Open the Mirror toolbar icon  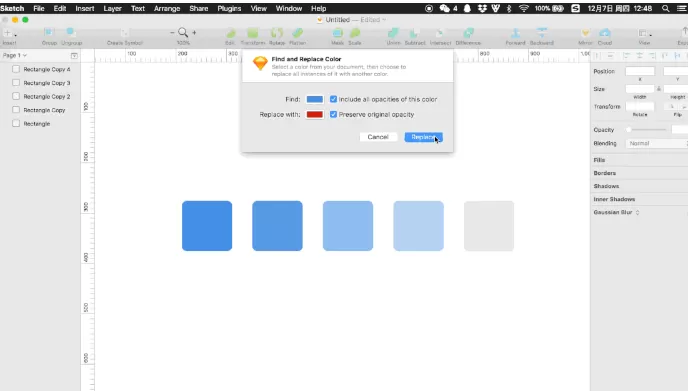coord(585,33)
